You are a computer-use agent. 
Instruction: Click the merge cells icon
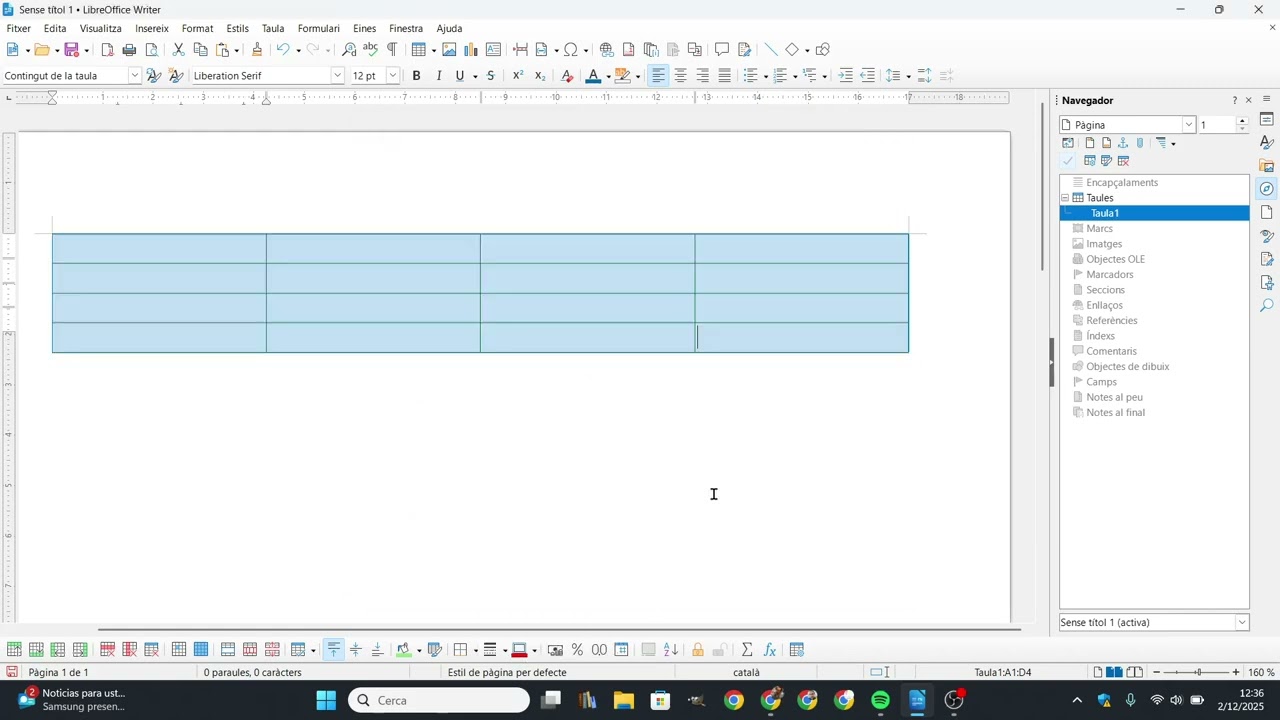click(228, 650)
